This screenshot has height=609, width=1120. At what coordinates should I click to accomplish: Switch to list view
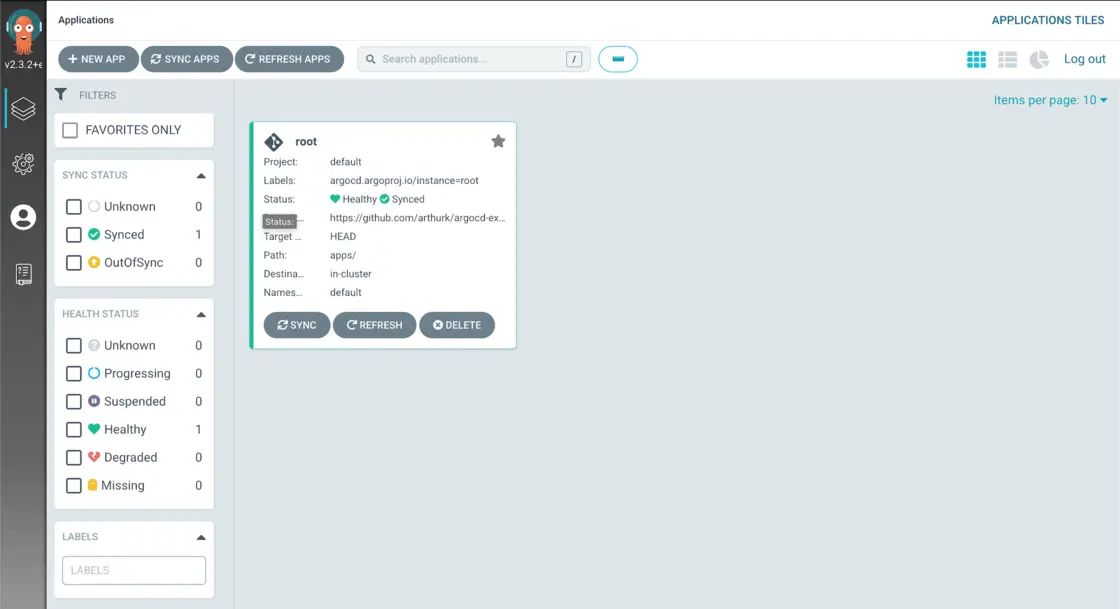tap(1008, 60)
